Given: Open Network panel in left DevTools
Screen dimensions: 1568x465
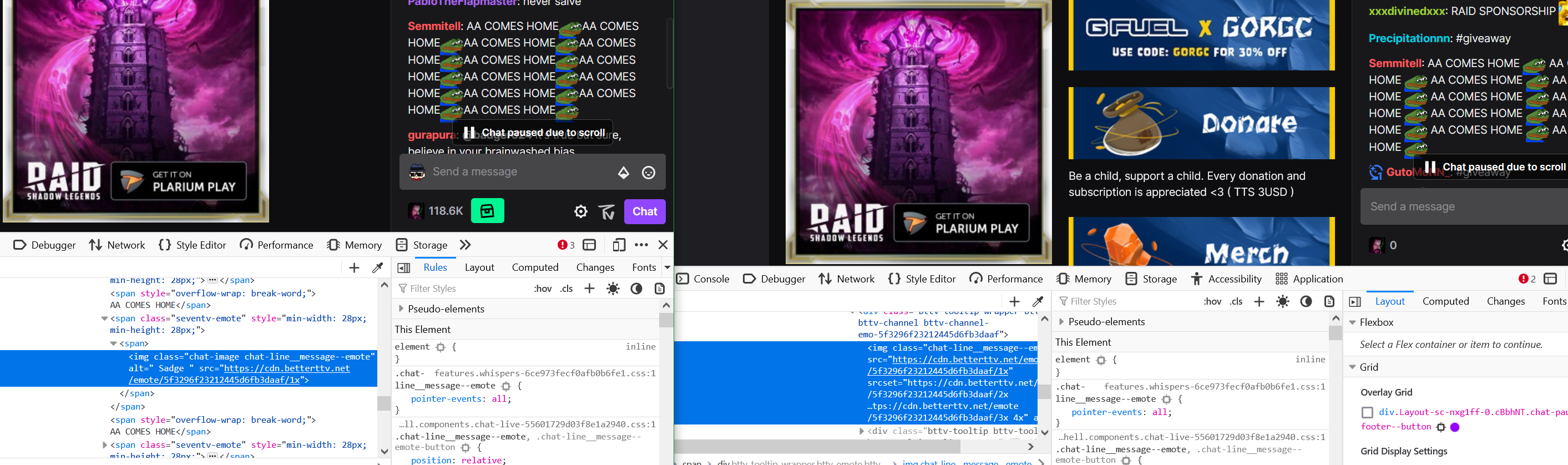Looking at the screenshot, I should point(117,245).
